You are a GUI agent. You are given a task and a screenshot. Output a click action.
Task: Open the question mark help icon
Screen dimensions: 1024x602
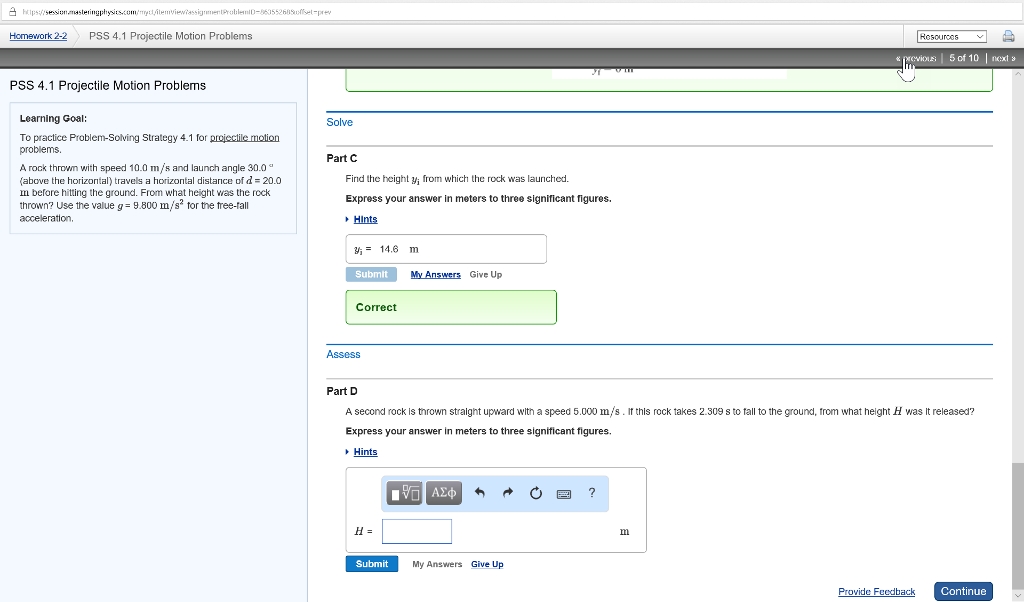(x=592, y=492)
